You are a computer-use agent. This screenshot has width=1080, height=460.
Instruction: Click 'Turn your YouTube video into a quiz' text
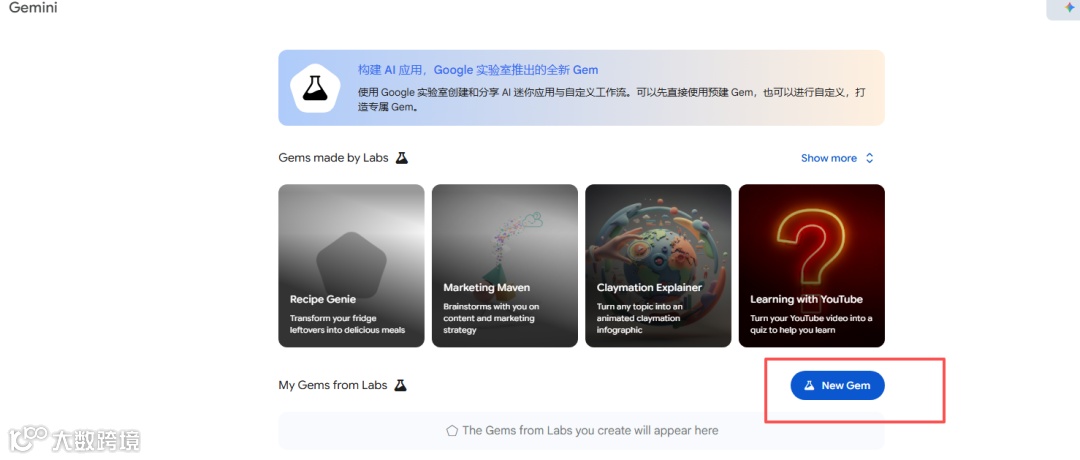pos(811,324)
